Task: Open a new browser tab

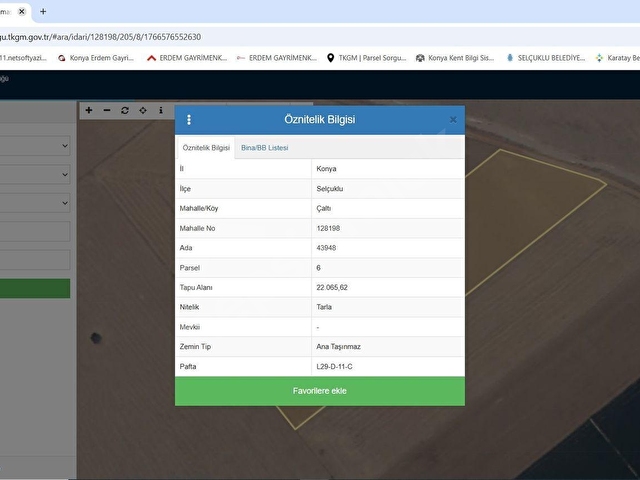Action: 43,11
